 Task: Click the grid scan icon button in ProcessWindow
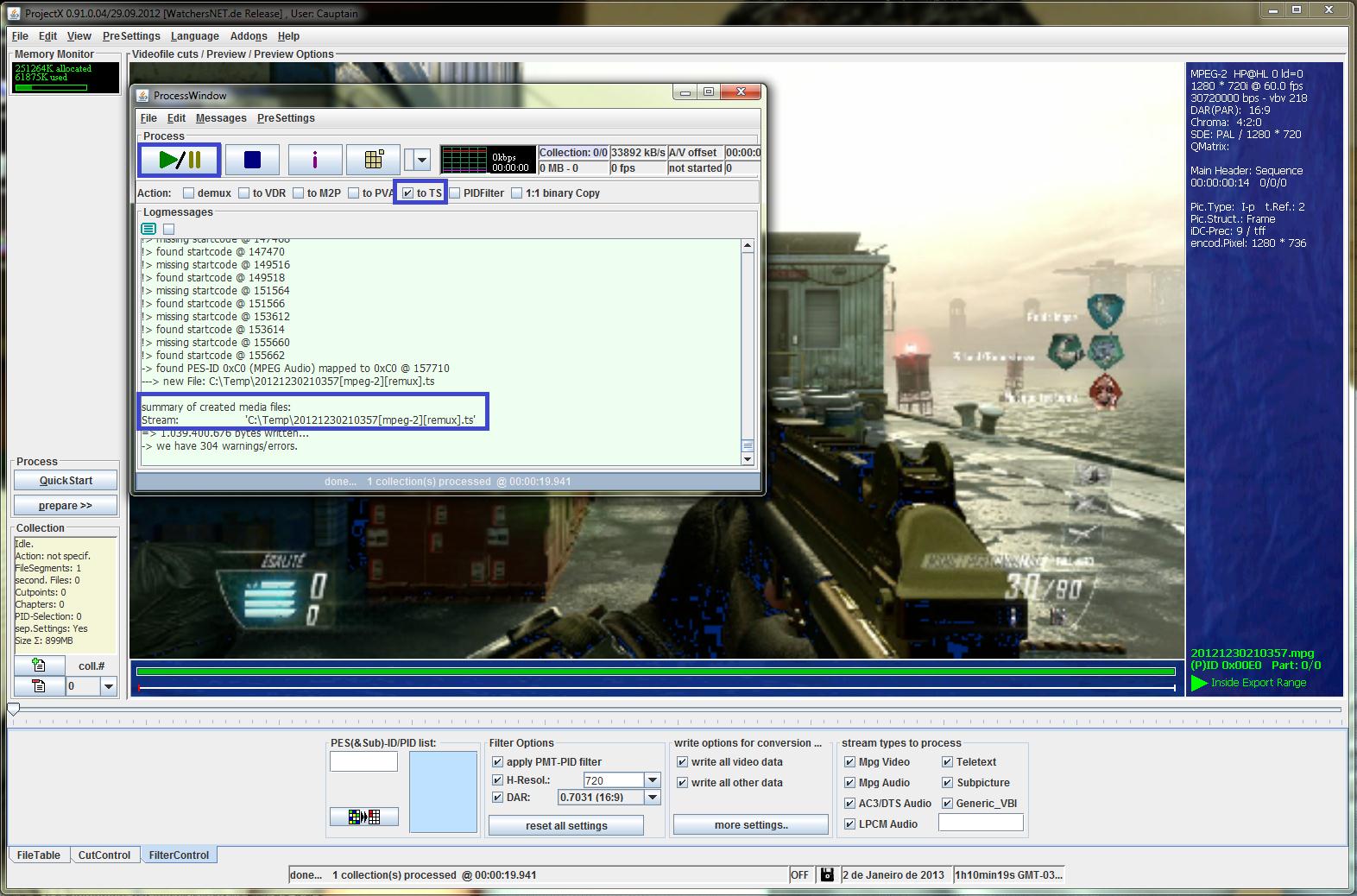pyautogui.click(x=373, y=160)
